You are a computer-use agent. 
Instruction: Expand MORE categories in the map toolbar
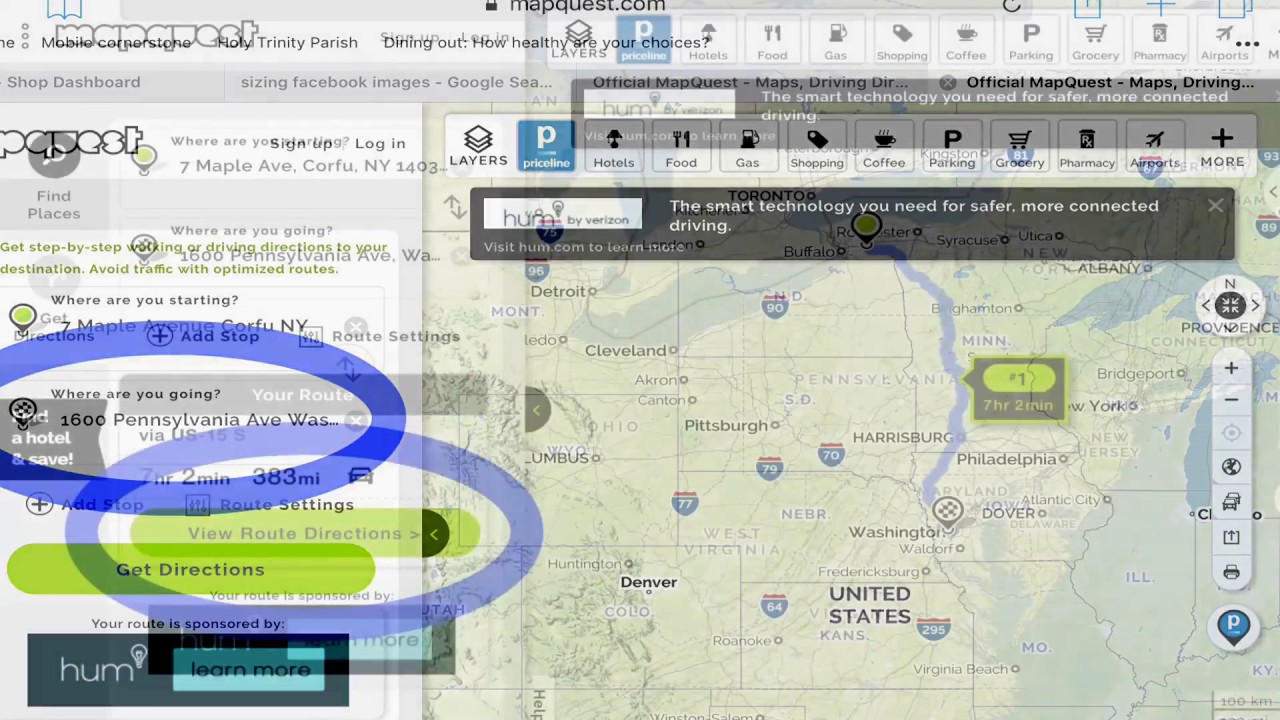pyautogui.click(x=1222, y=146)
